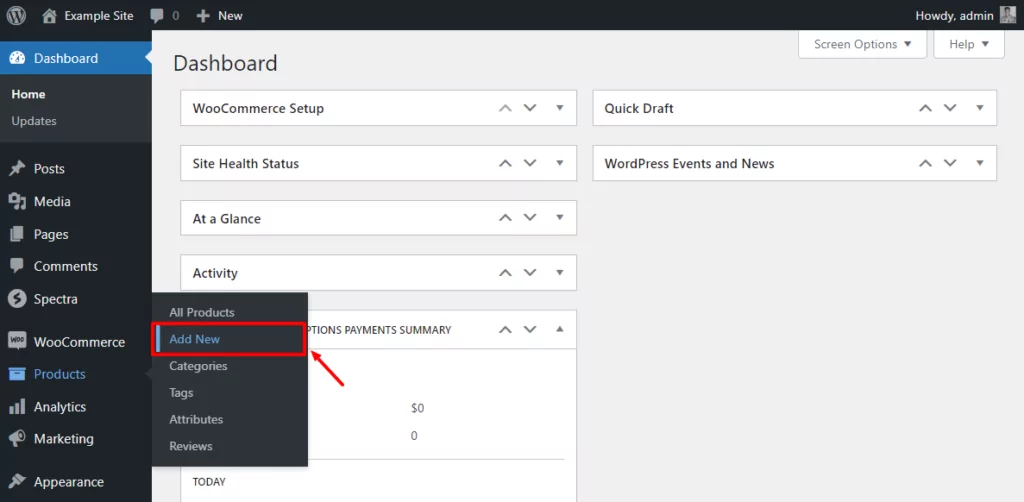Expand the Help dropdown tab

click(968, 44)
